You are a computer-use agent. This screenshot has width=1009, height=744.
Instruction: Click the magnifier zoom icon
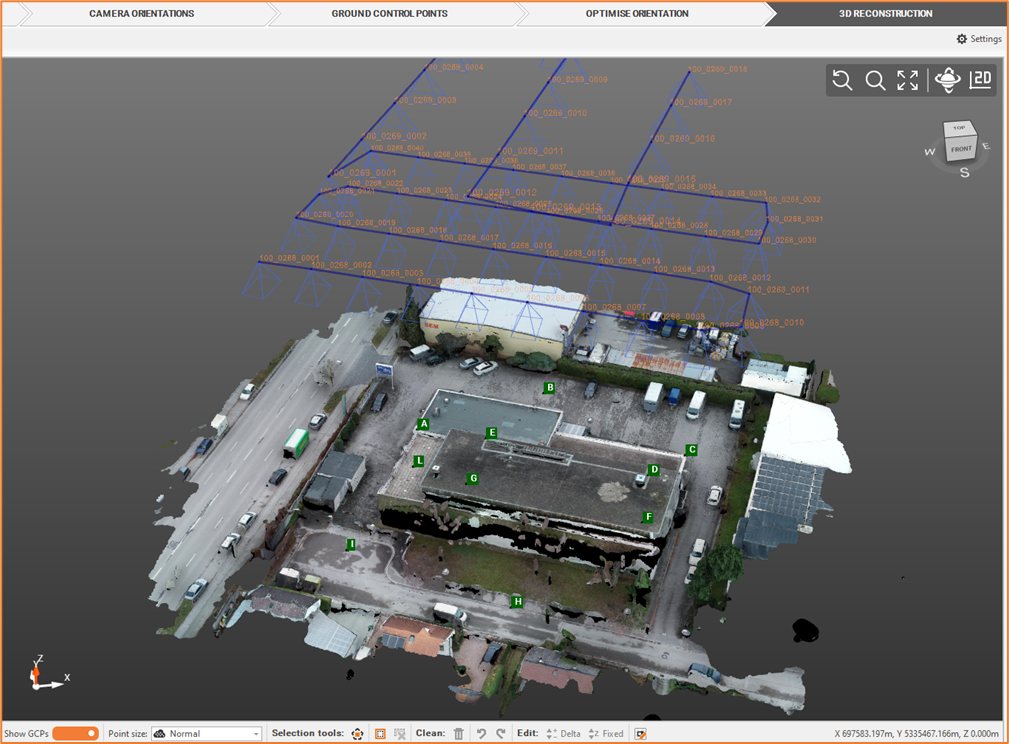875,81
